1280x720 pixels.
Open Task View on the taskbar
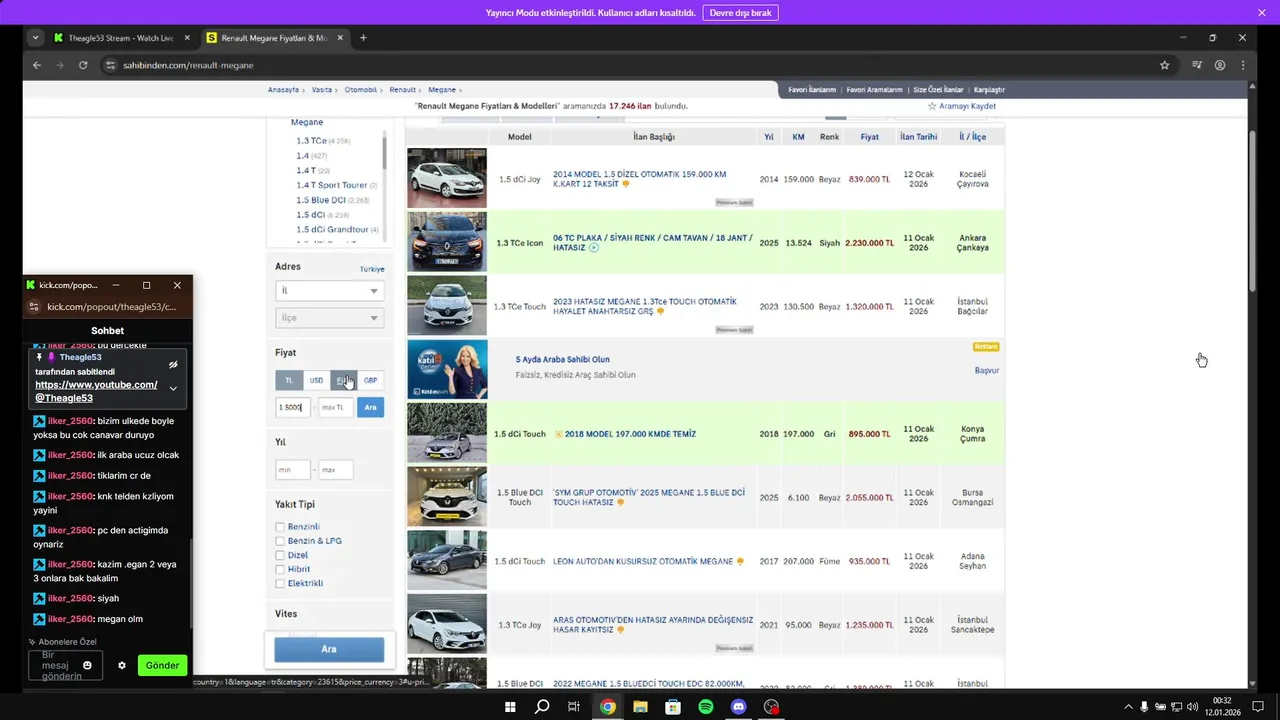coord(574,707)
